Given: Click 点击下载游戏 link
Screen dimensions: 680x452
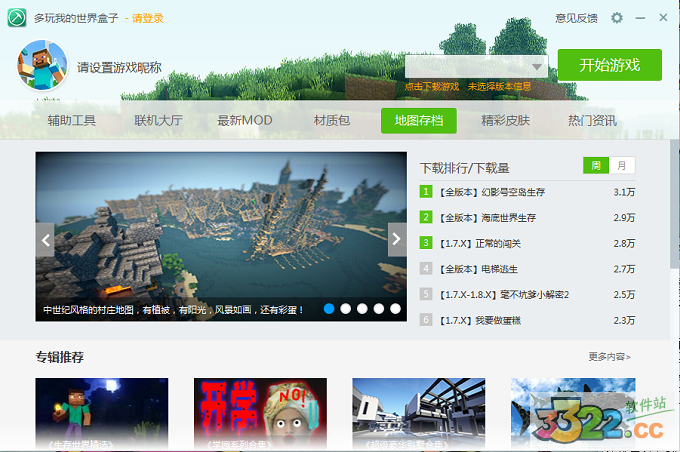Looking at the screenshot, I should [432, 86].
